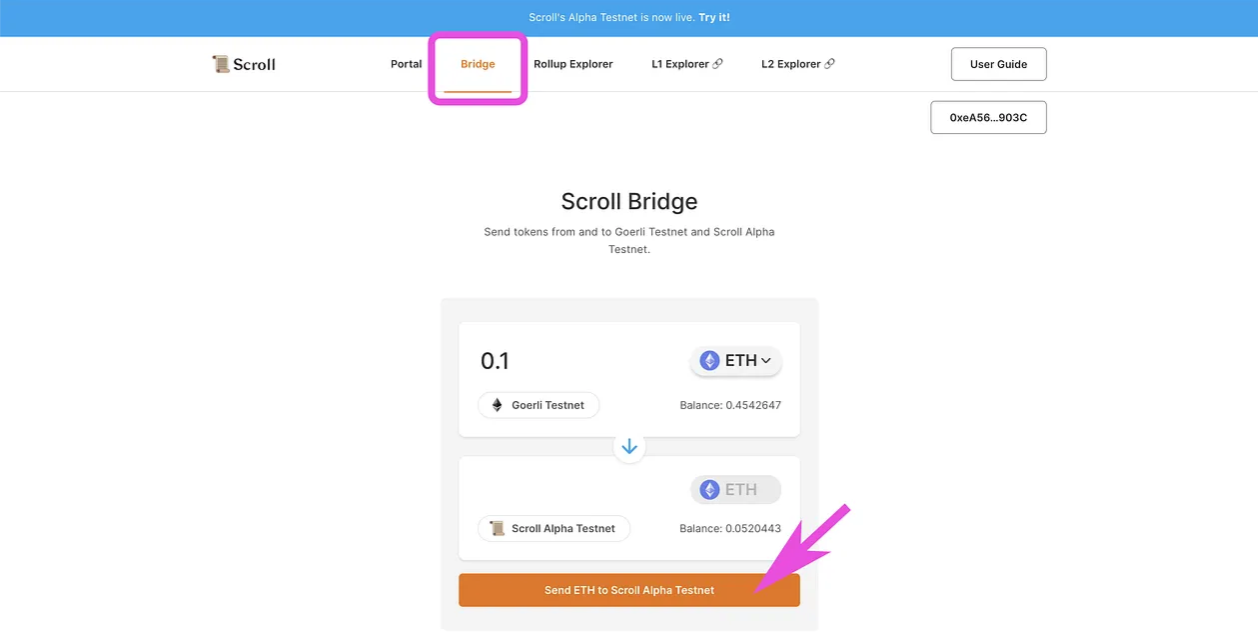Switch to the Portal tab
The width and height of the screenshot is (1258, 635).
pyautogui.click(x=406, y=64)
